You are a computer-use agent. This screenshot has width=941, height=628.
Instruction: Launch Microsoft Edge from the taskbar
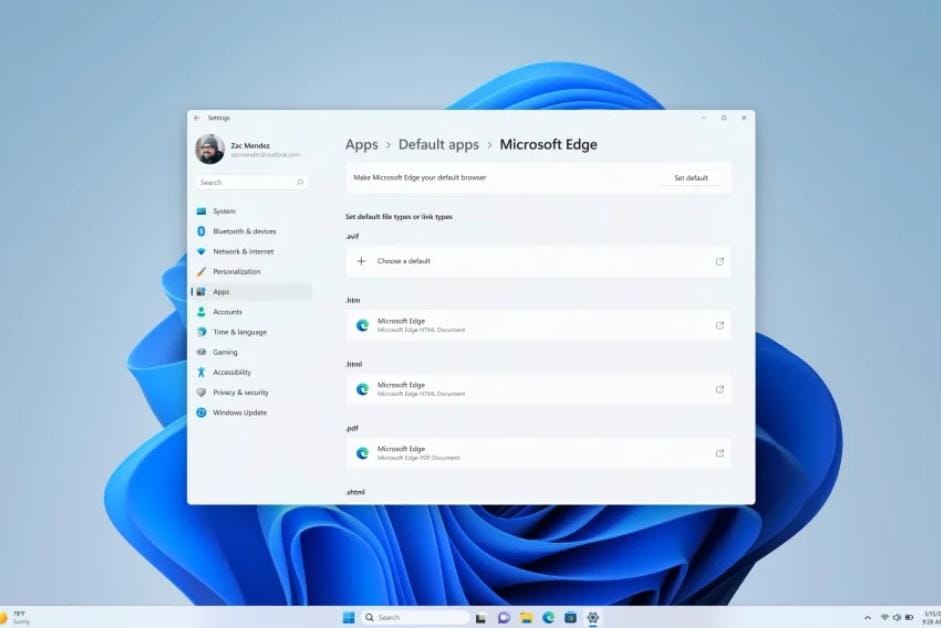549,617
